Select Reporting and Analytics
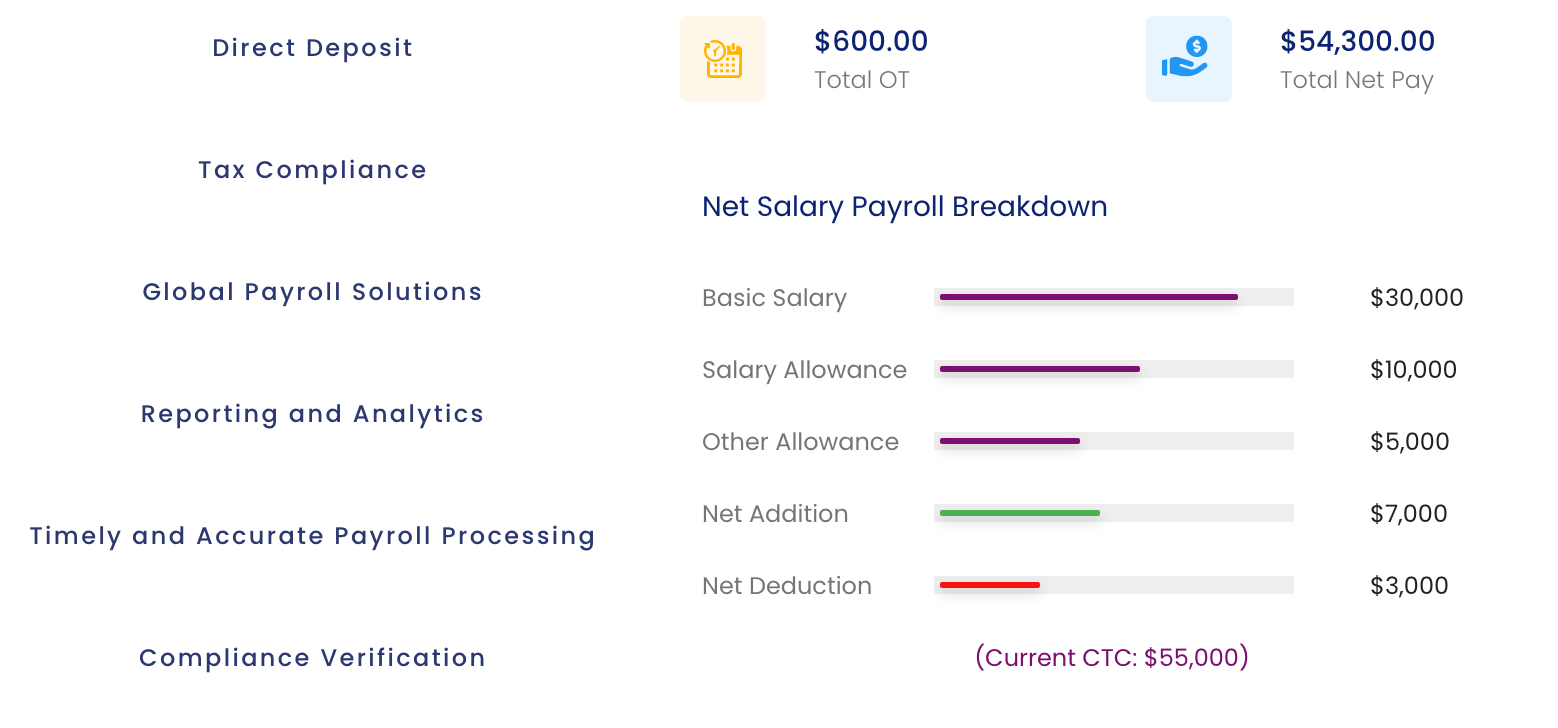 (312, 414)
